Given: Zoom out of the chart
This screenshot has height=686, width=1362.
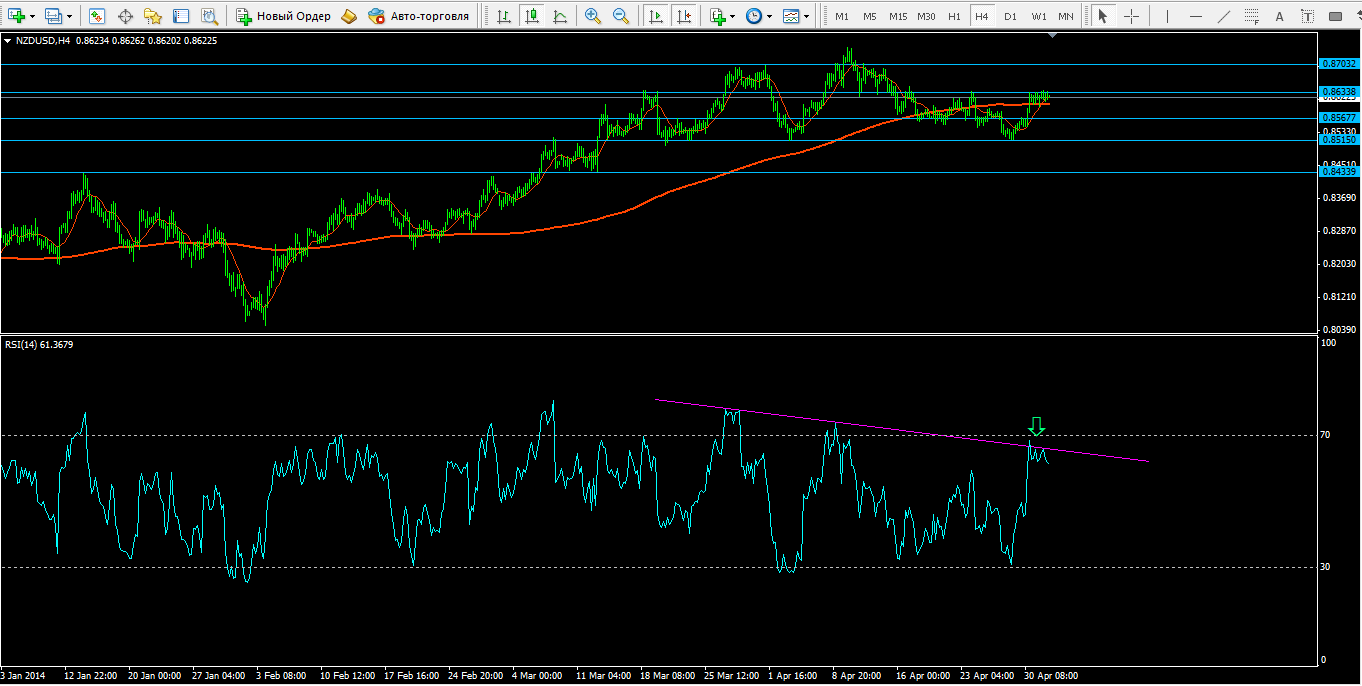Looking at the screenshot, I should click(x=621, y=16).
